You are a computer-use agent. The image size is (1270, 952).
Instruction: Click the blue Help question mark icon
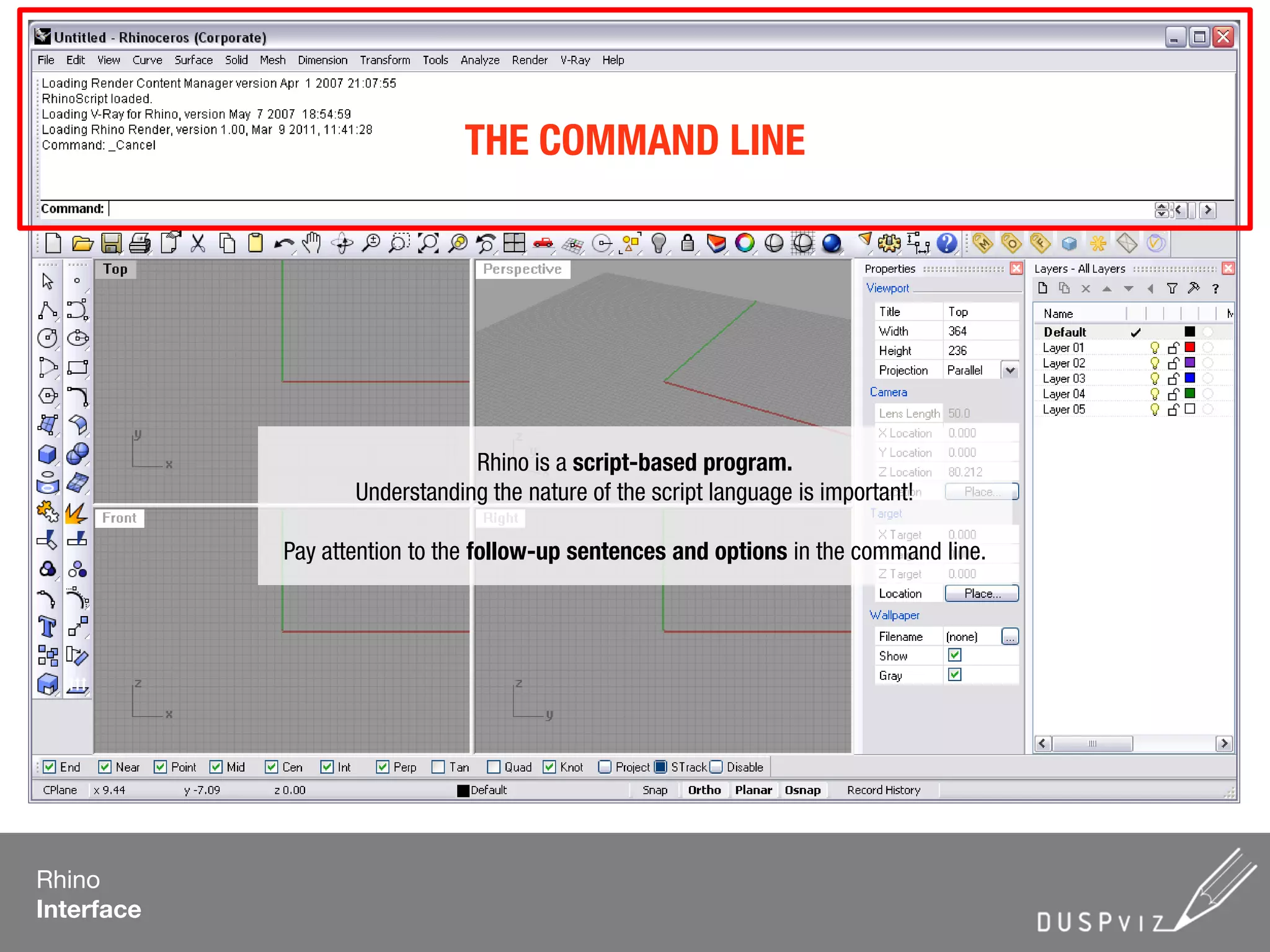pyautogui.click(x=946, y=244)
